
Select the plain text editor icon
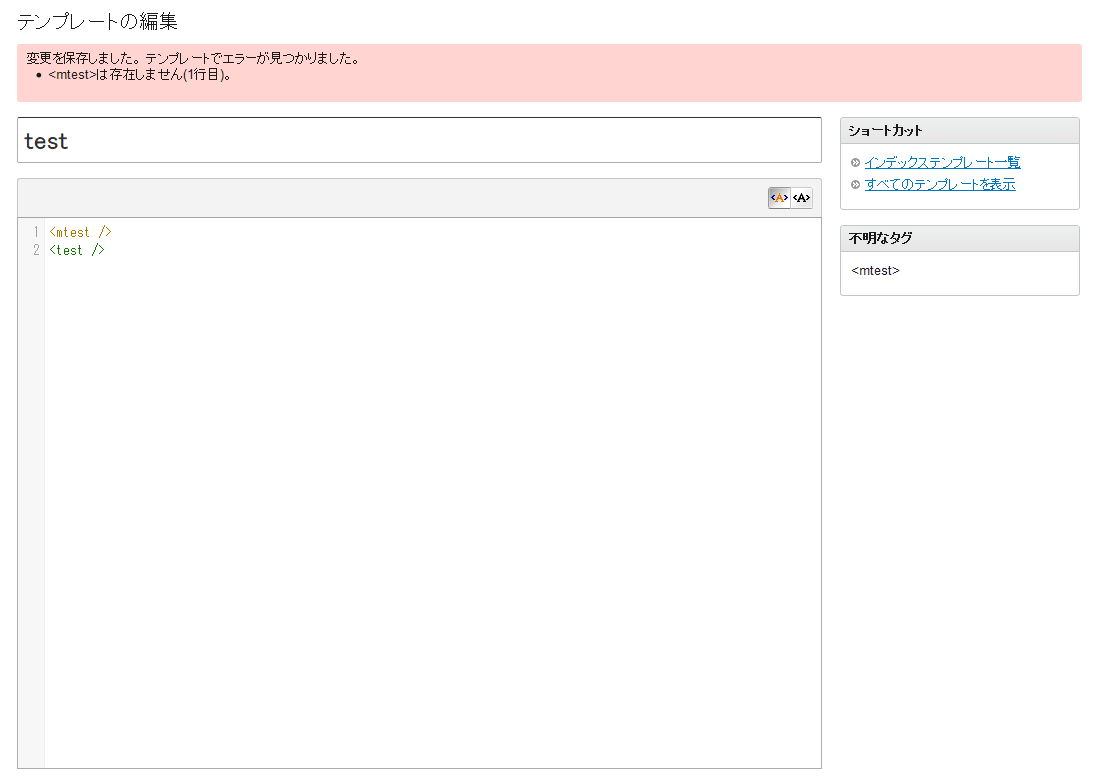coord(802,198)
